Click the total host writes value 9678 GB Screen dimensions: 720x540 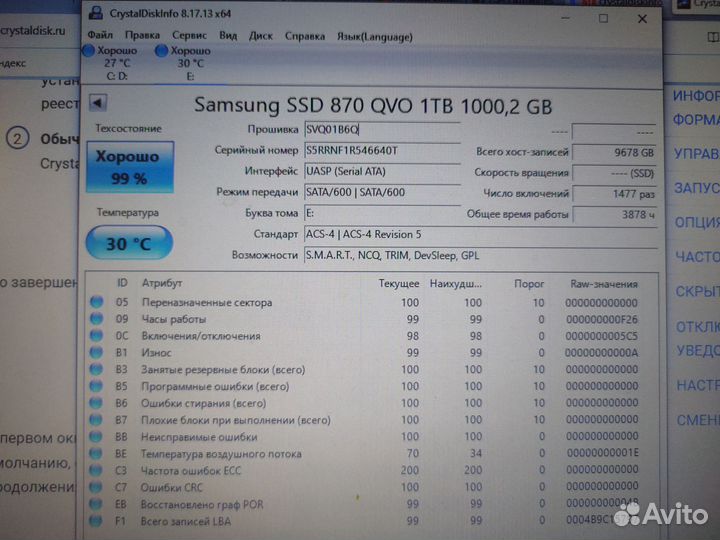[614, 152]
